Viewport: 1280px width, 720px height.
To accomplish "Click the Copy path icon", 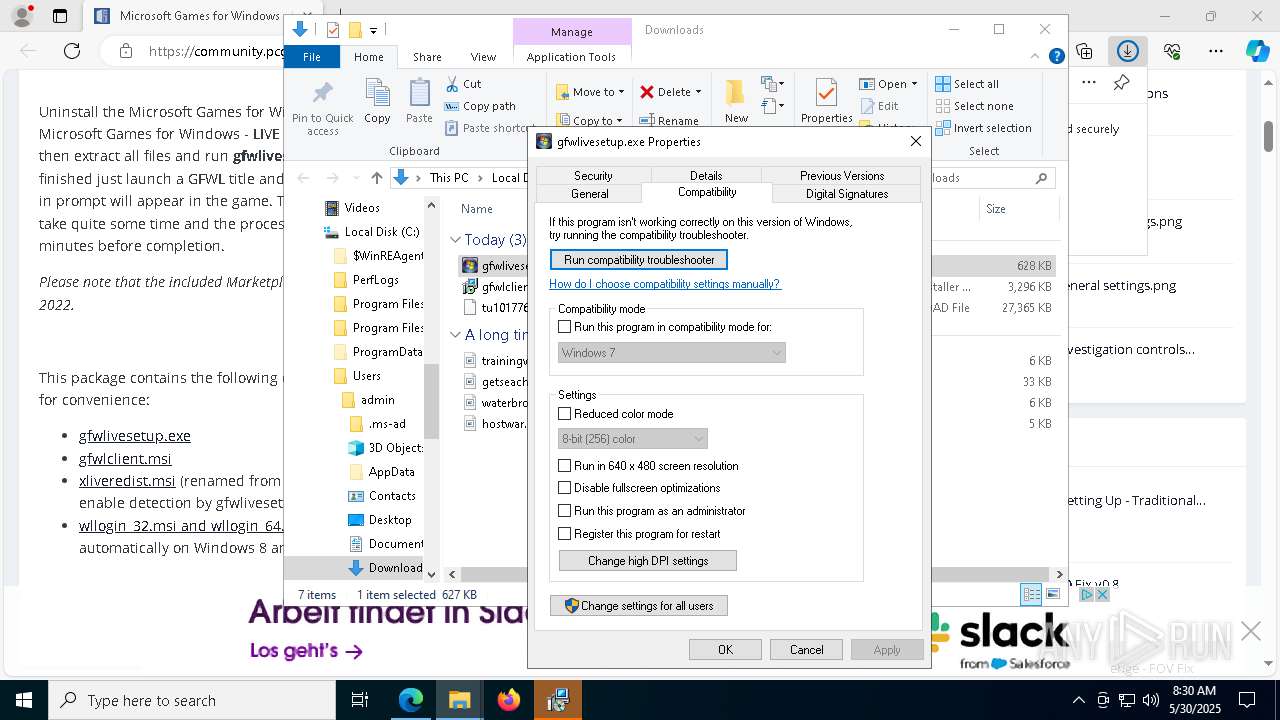I will coord(452,106).
